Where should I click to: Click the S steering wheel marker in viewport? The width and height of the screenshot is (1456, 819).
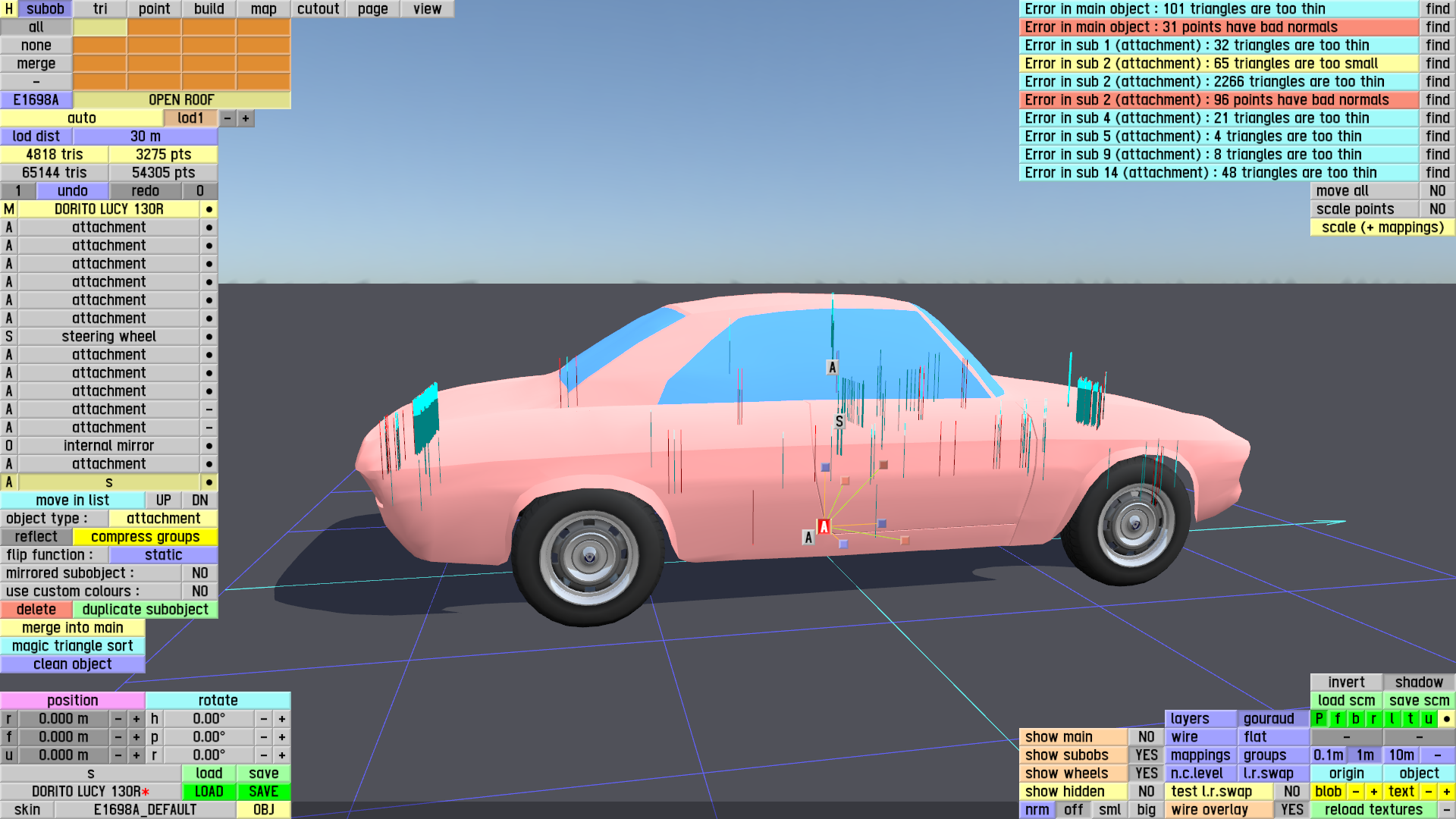point(839,422)
